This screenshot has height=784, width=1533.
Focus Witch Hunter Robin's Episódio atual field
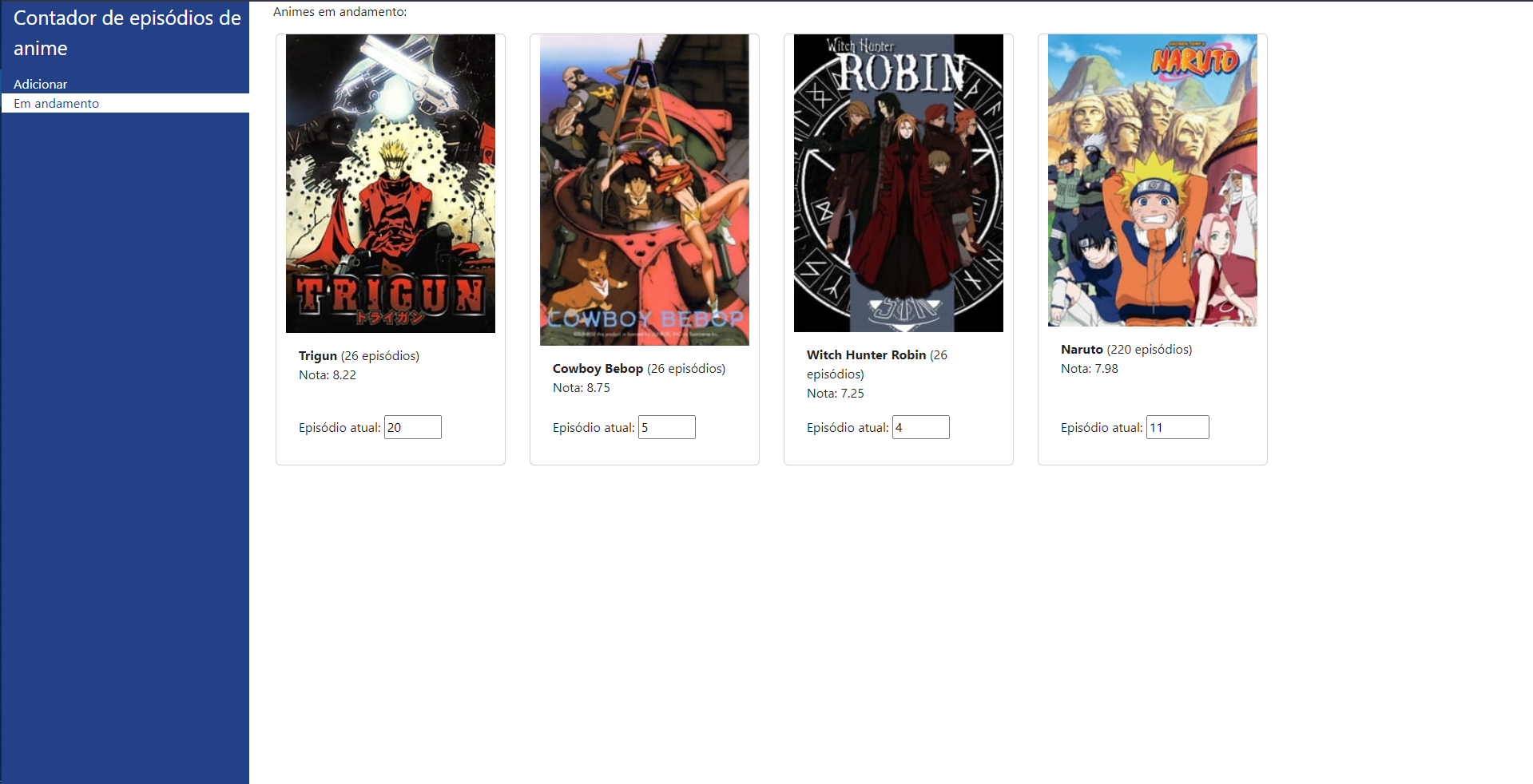coord(921,427)
